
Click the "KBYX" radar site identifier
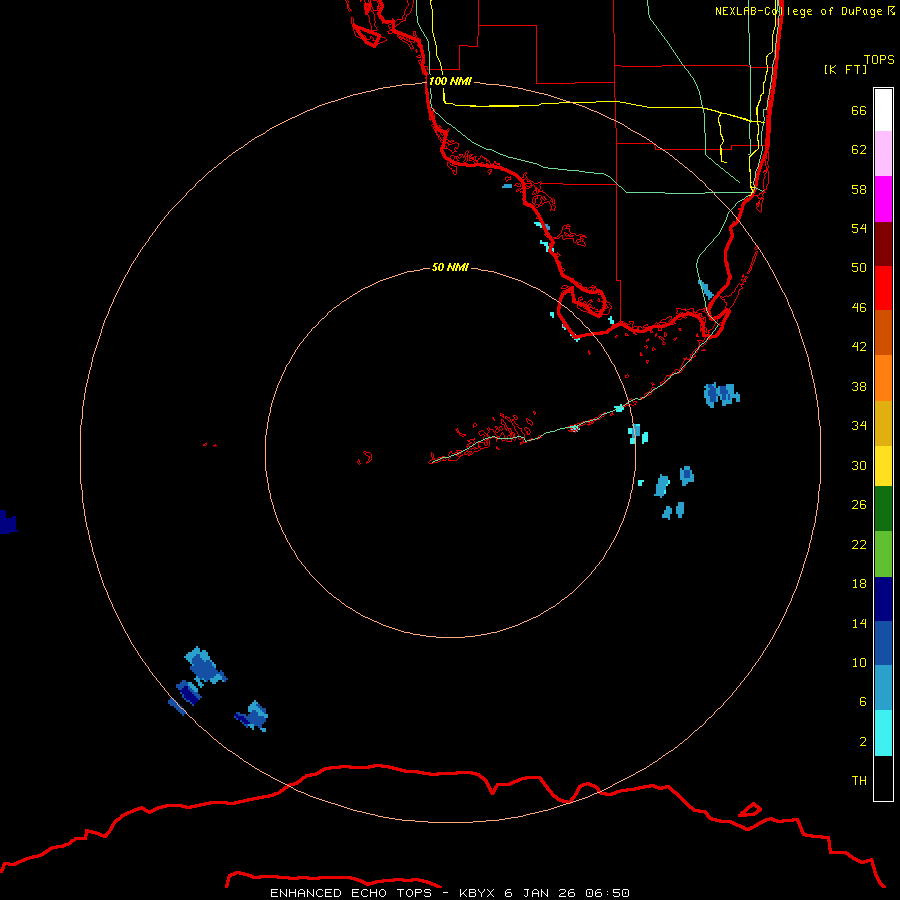477,893
